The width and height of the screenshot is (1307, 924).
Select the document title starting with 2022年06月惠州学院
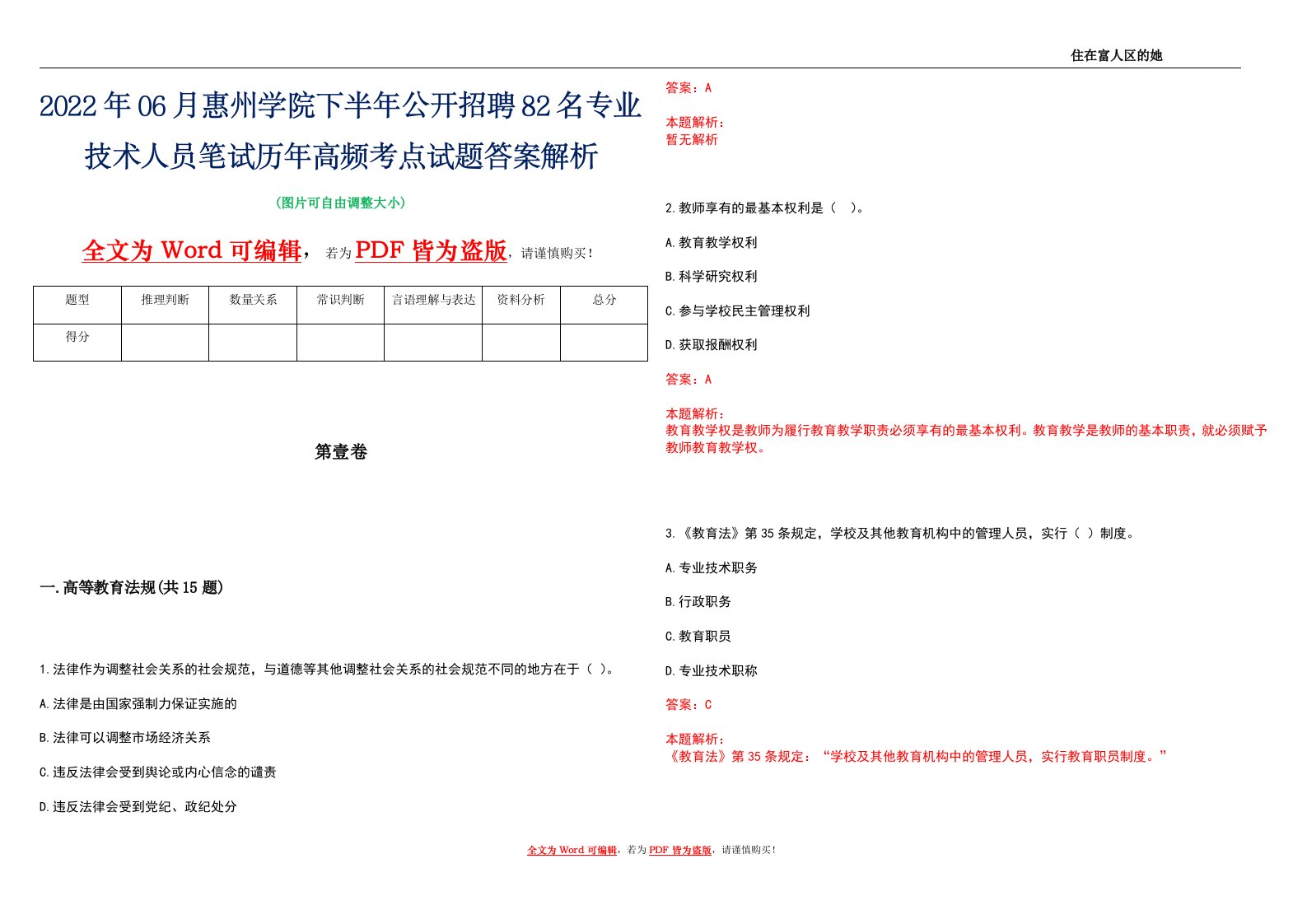[340, 130]
